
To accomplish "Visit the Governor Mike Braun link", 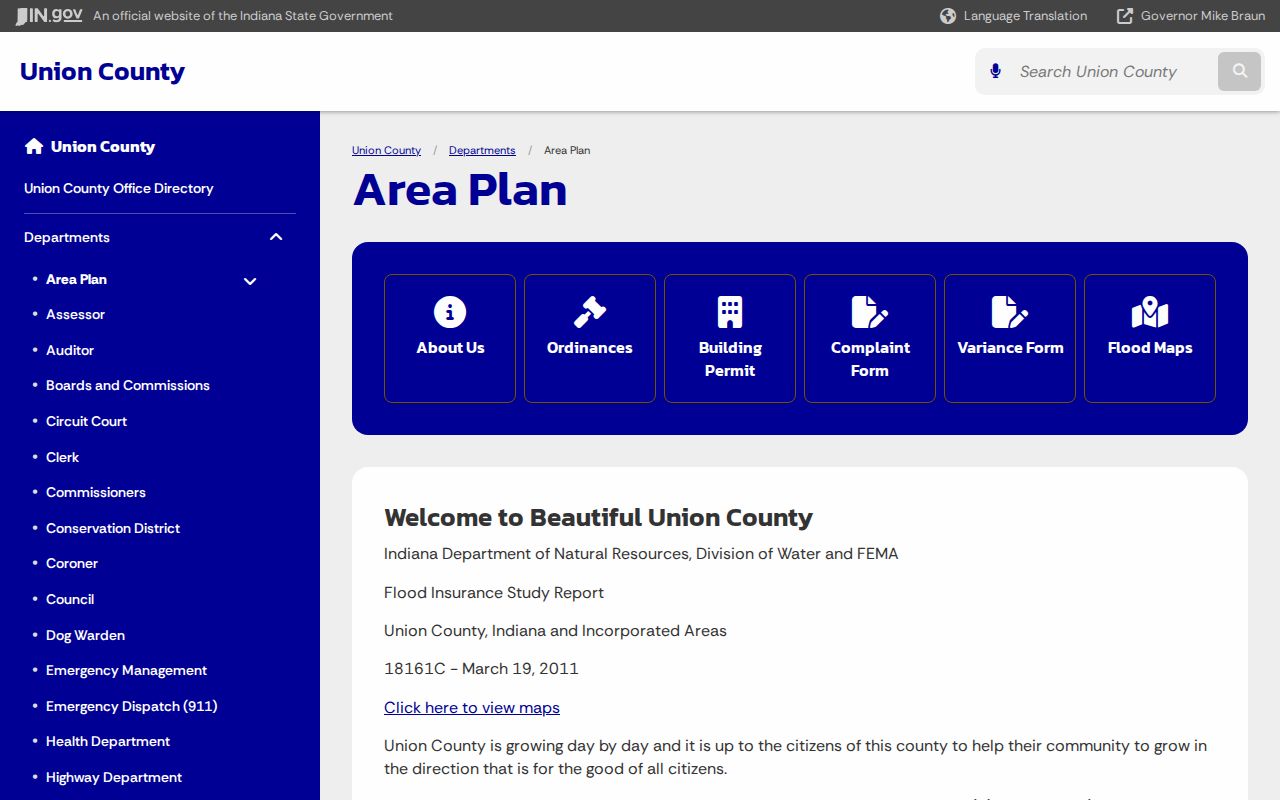I will click(x=1191, y=16).
